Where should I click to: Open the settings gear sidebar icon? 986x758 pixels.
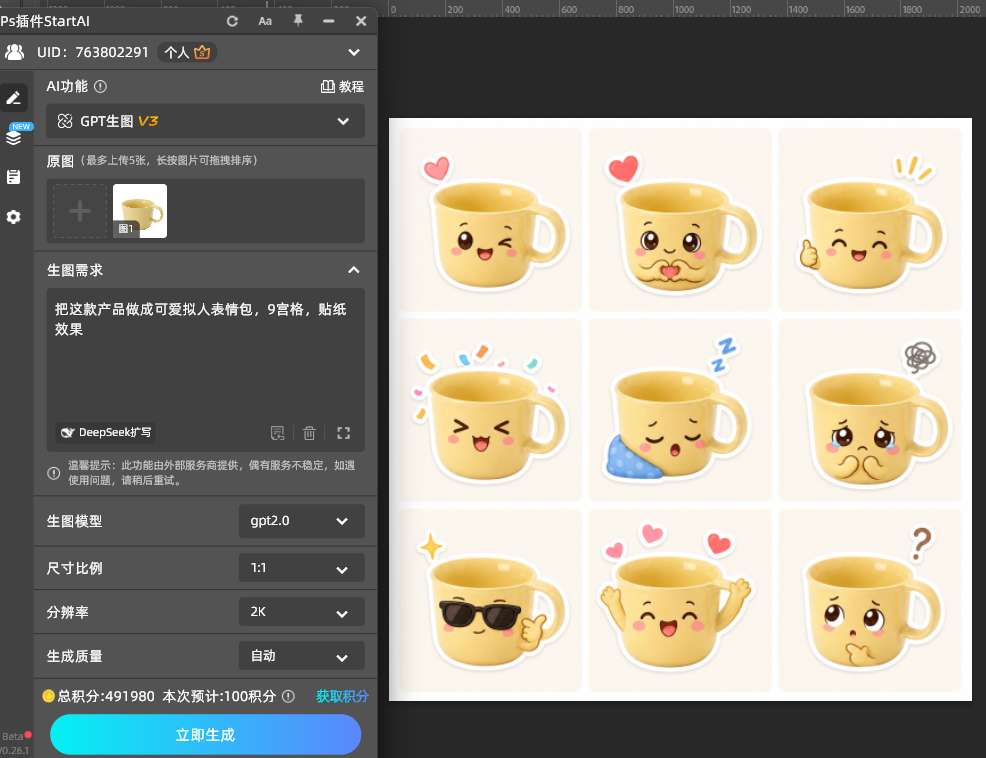14,217
